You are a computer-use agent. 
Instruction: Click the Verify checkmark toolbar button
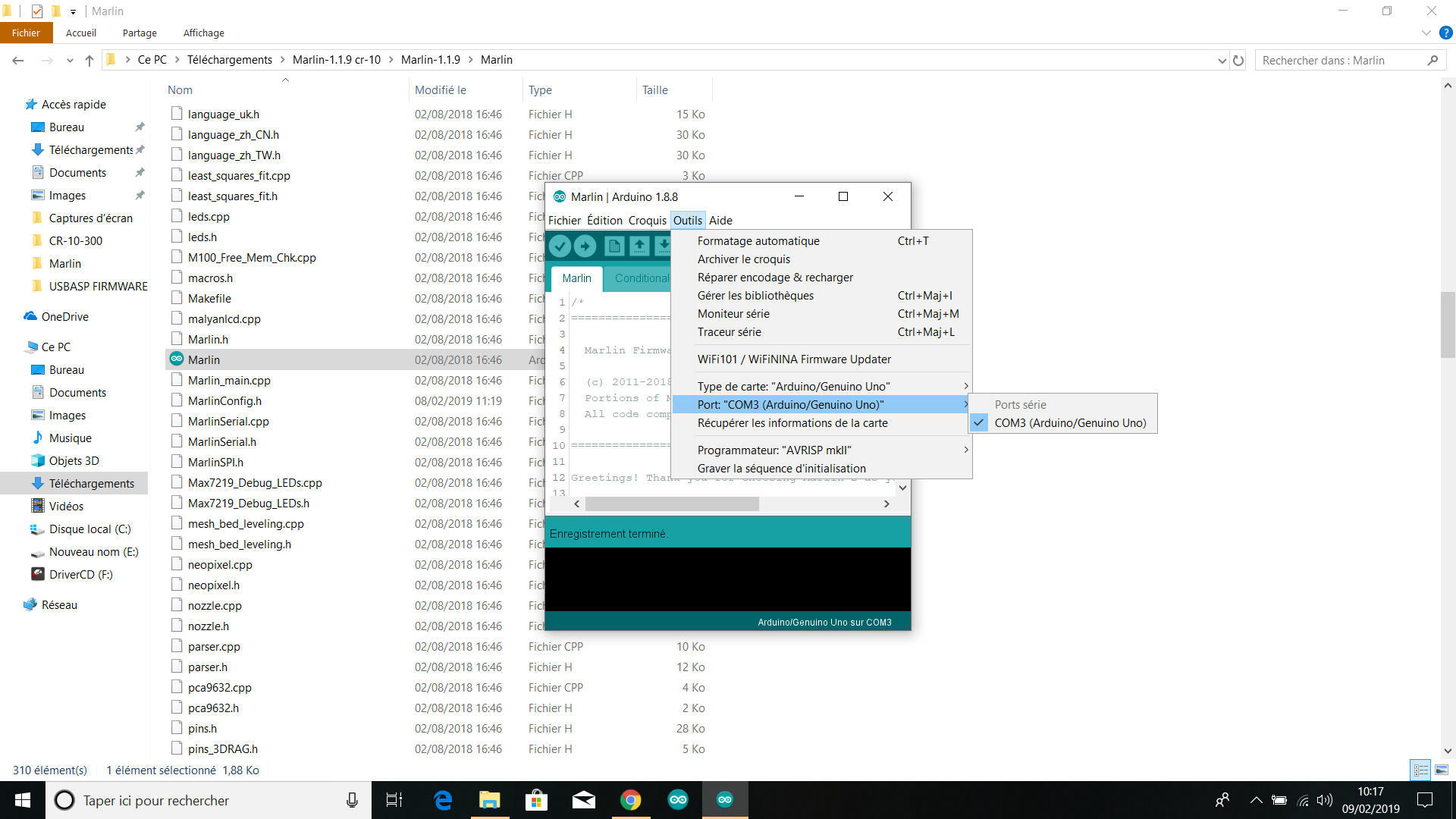click(560, 246)
